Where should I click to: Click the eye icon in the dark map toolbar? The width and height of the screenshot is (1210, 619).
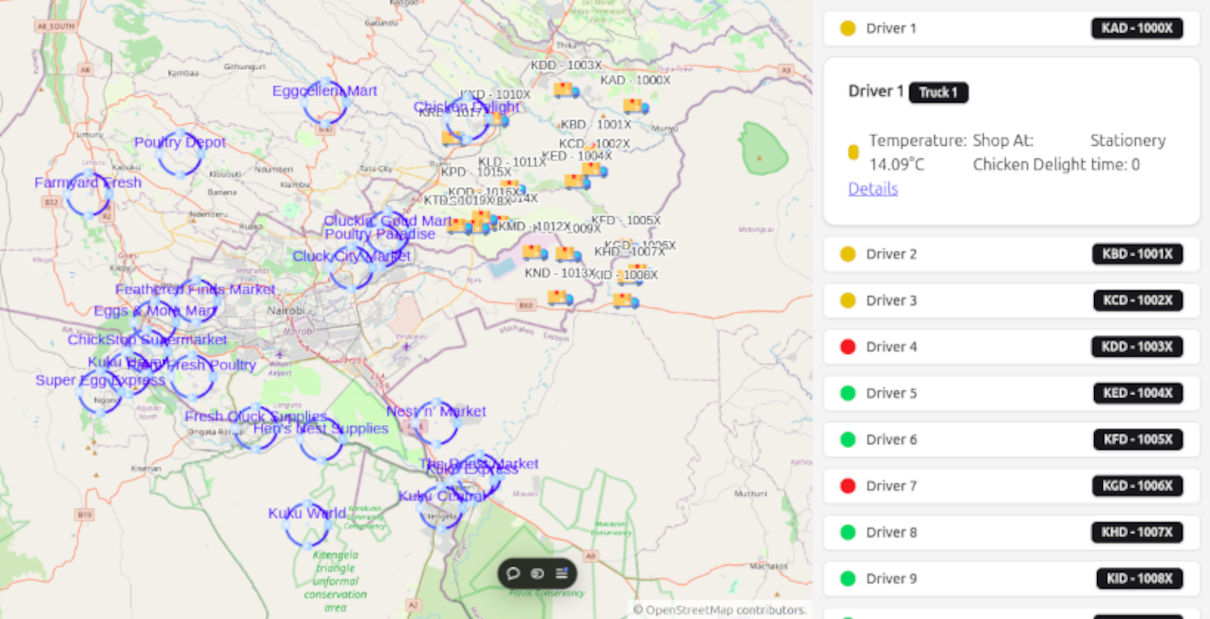(x=537, y=573)
